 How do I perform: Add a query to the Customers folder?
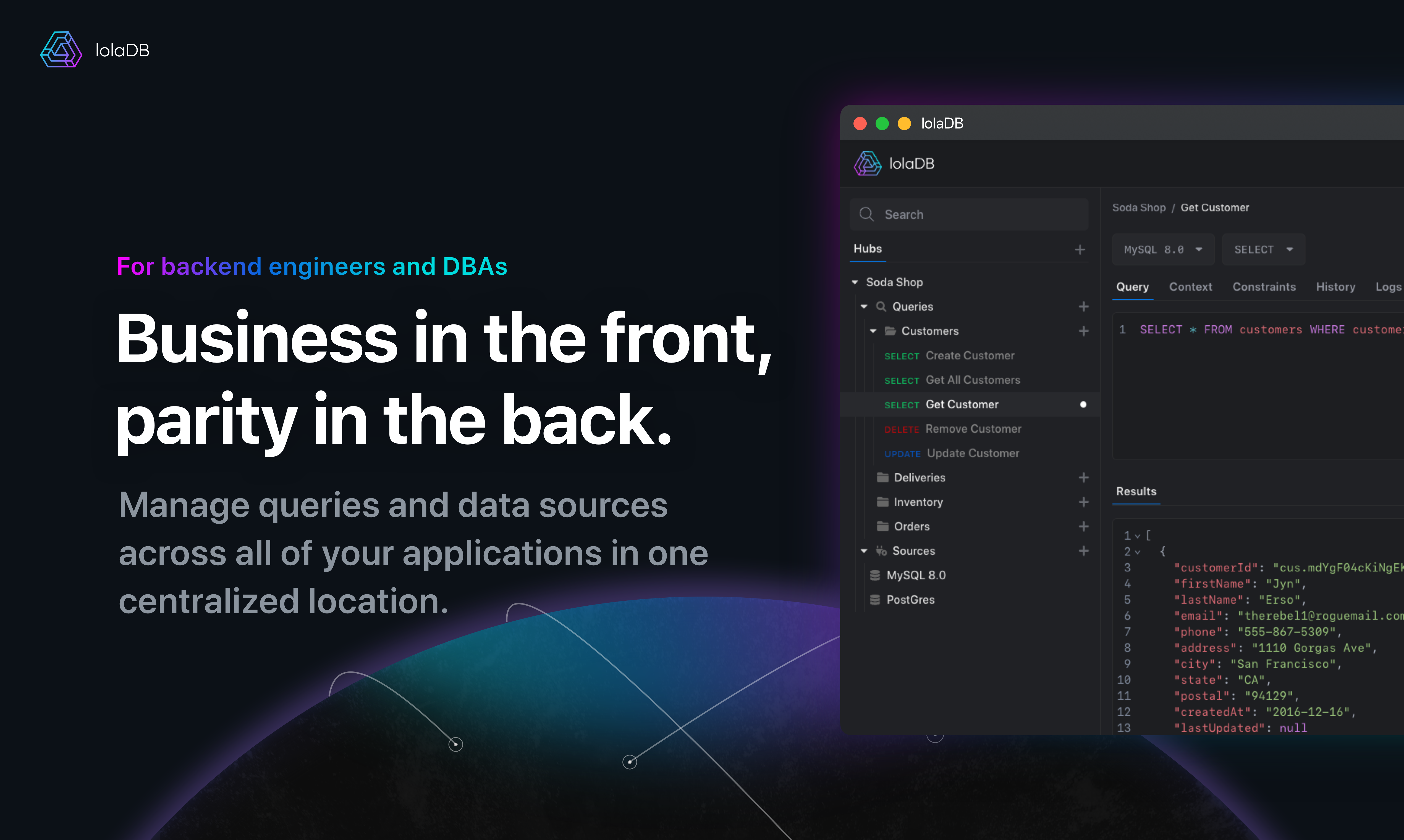(x=1084, y=331)
